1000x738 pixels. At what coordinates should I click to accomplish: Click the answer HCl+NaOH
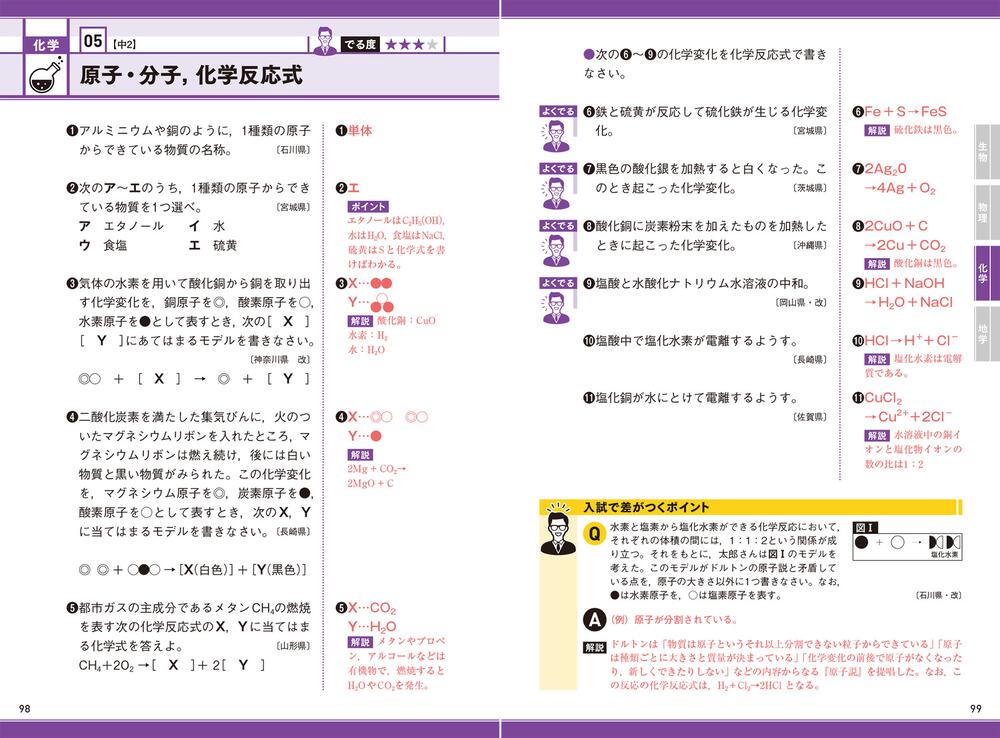tap(904, 283)
